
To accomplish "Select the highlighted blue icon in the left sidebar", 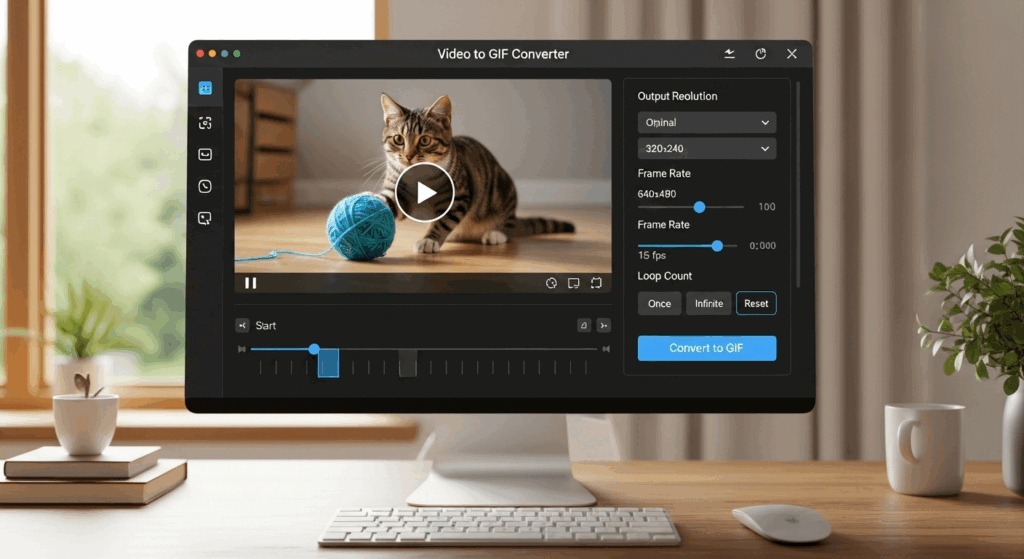I will pyautogui.click(x=205, y=88).
